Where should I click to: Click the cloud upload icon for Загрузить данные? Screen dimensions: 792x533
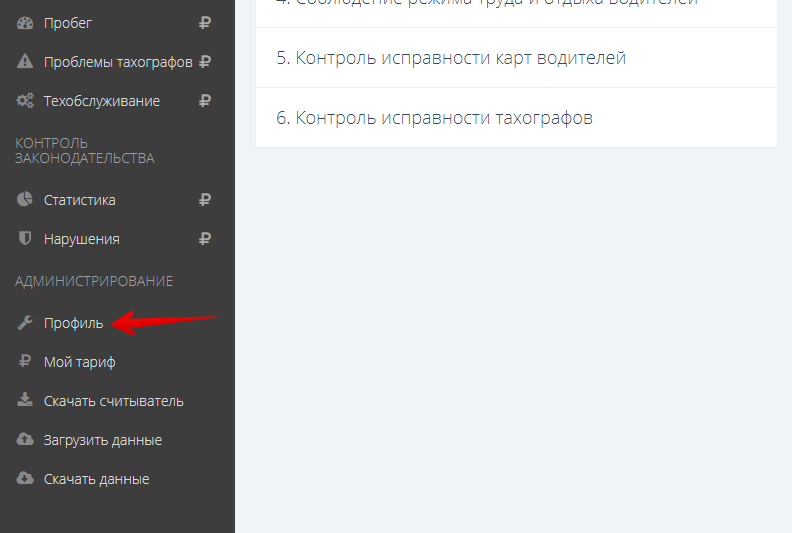coord(25,439)
